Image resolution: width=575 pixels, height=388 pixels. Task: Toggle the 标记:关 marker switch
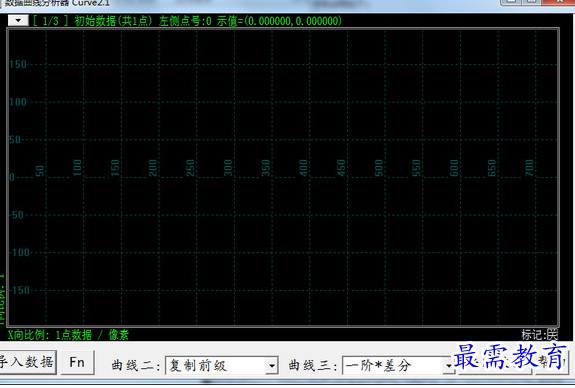[x=540, y=334]
